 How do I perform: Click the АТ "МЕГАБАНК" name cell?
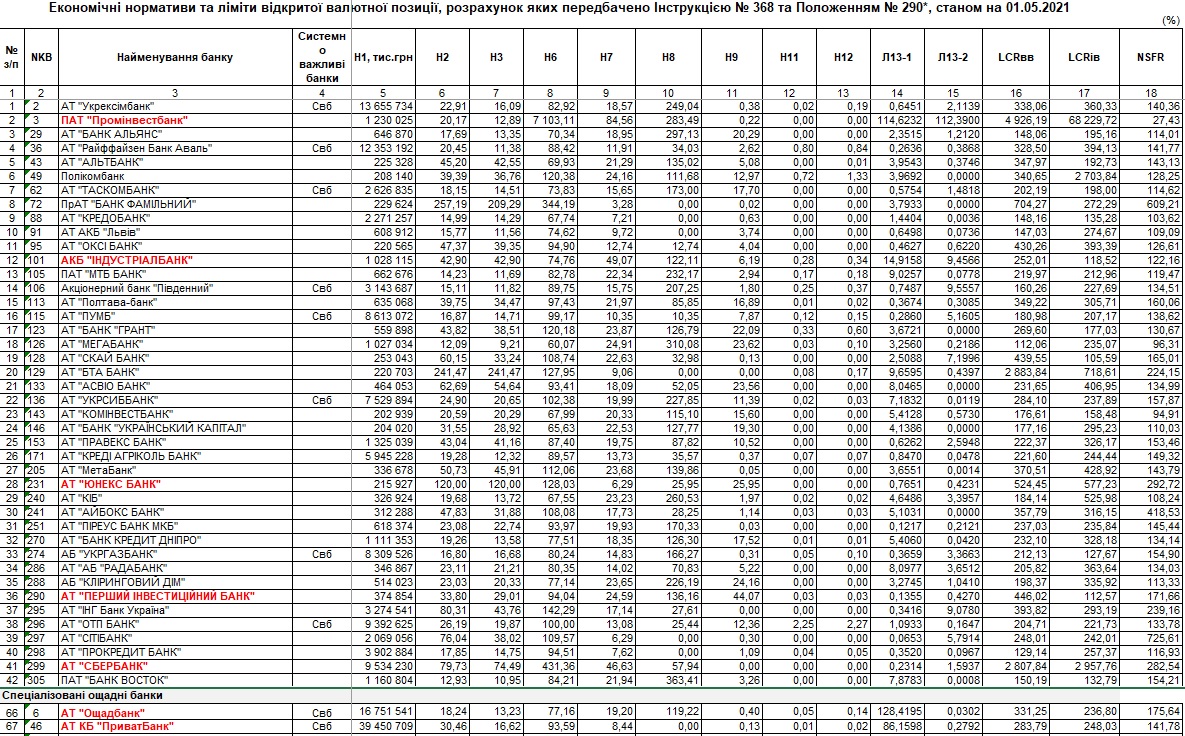(x=175, y=344)
